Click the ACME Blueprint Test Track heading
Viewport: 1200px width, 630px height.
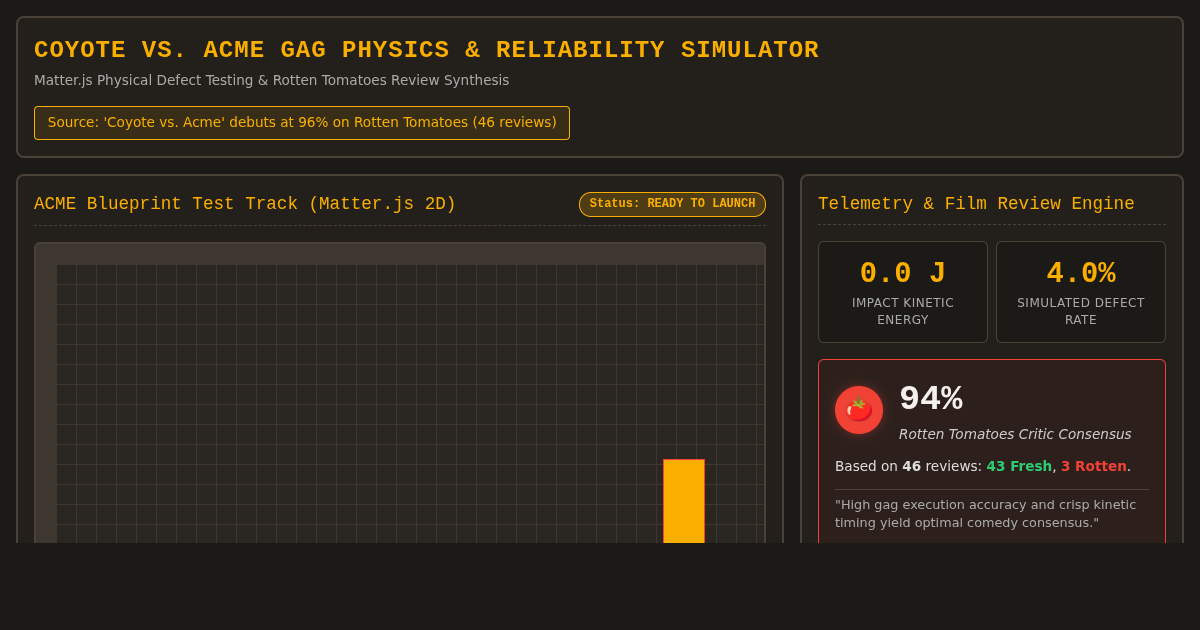coord(245,204)
